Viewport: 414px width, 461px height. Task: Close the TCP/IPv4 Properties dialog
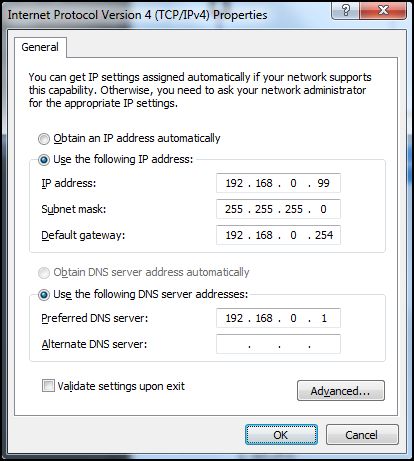point(383,11)
